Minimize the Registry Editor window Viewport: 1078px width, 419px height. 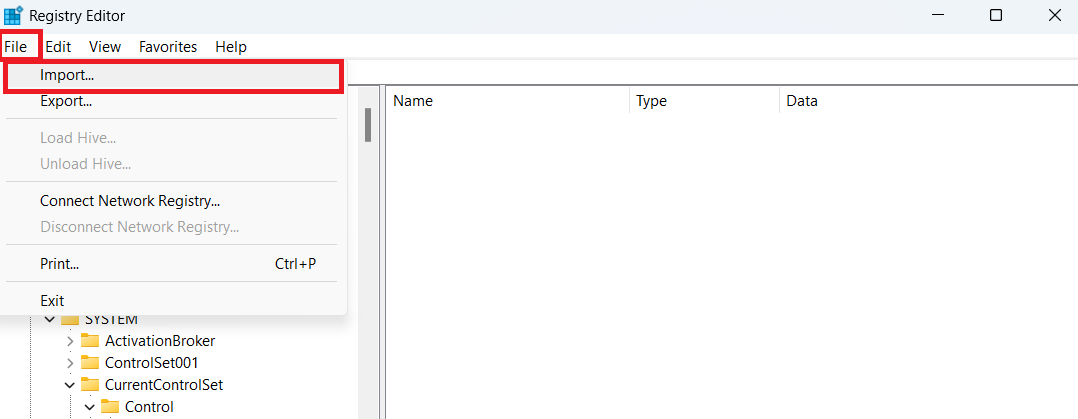pyautogui.click(x=936, y=15)
